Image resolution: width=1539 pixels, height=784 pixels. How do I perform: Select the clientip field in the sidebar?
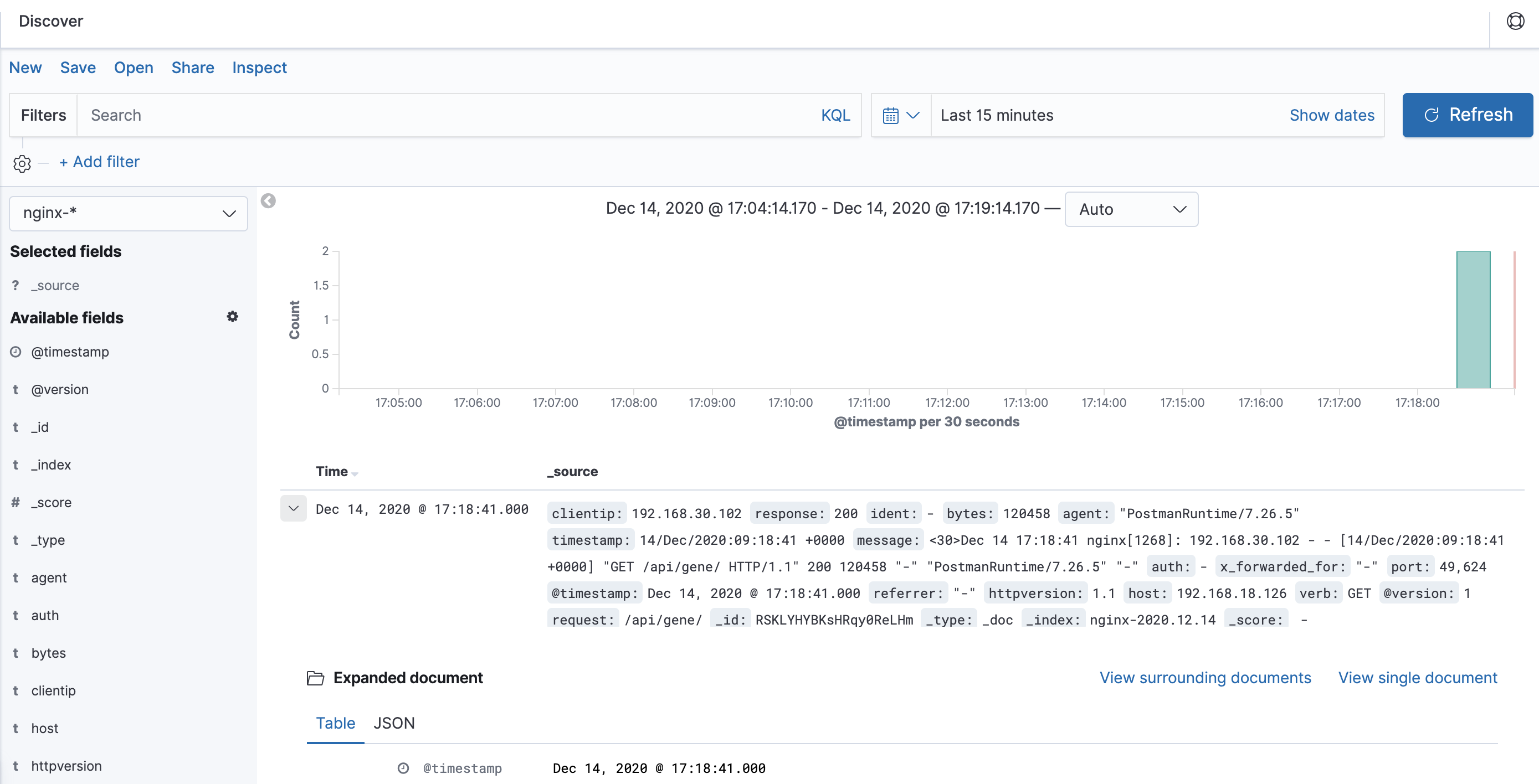[x=53, y=690]
